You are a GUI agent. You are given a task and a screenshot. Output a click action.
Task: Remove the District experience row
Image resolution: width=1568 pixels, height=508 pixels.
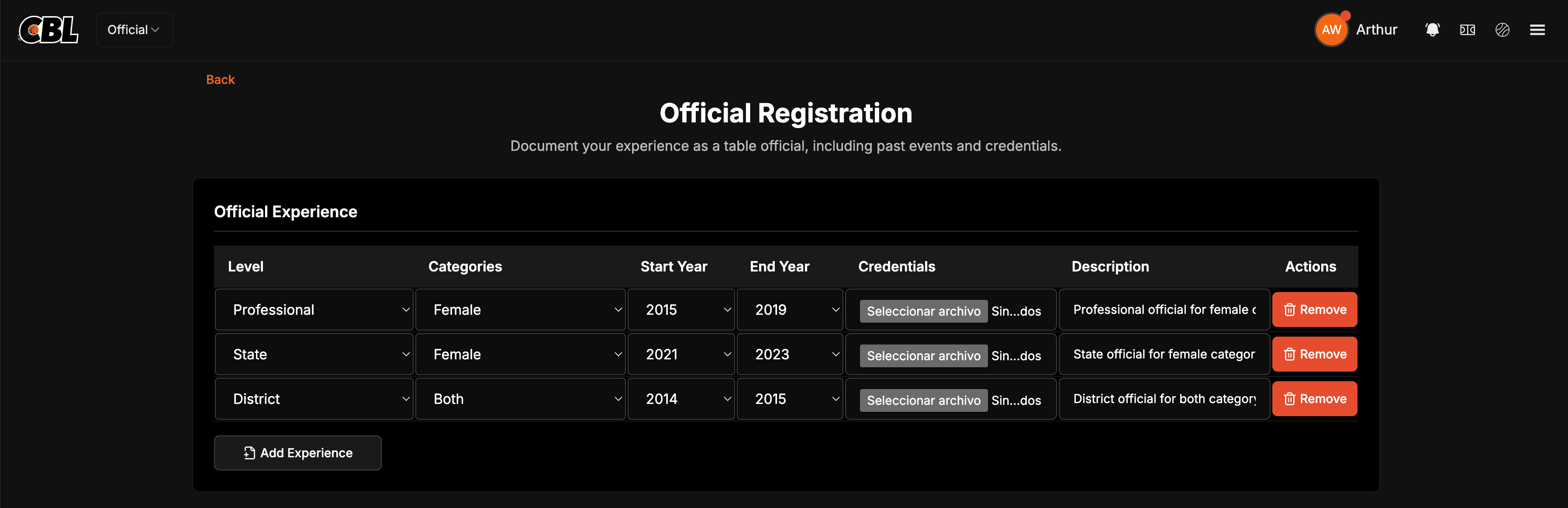tap(1314, 399)
